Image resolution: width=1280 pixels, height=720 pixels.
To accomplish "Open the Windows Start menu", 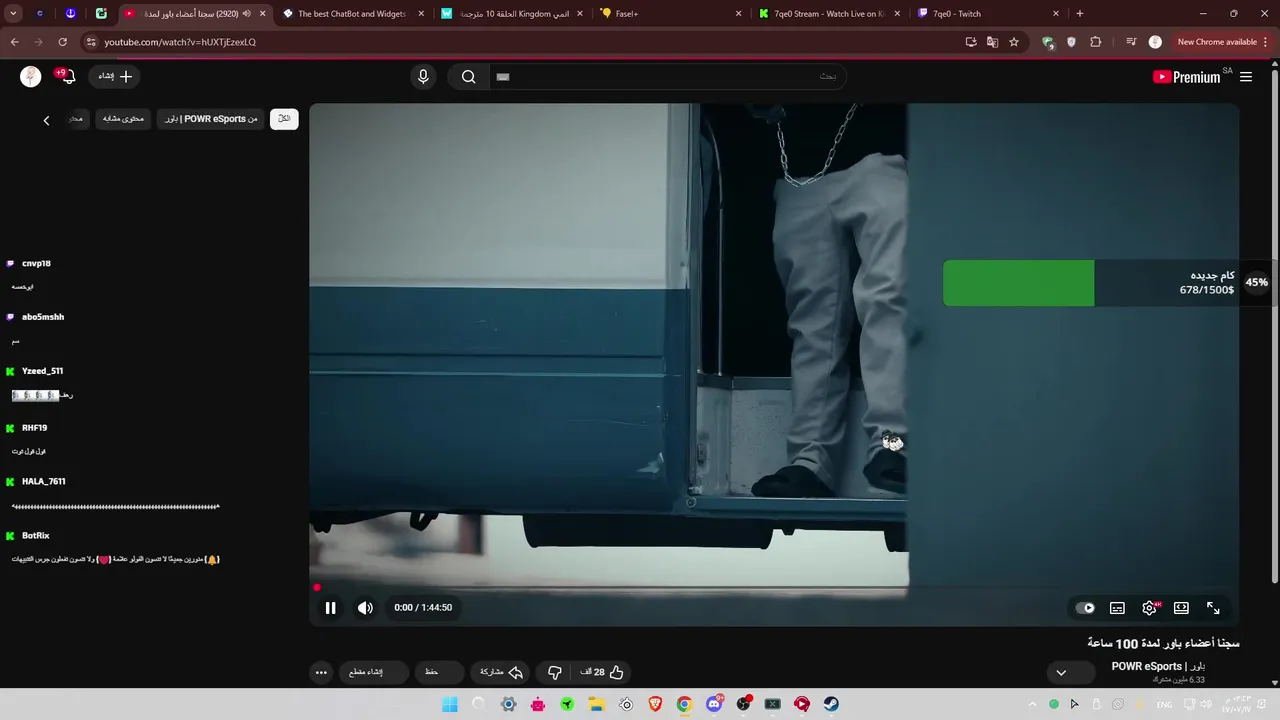I will click(x=450, y=704).
